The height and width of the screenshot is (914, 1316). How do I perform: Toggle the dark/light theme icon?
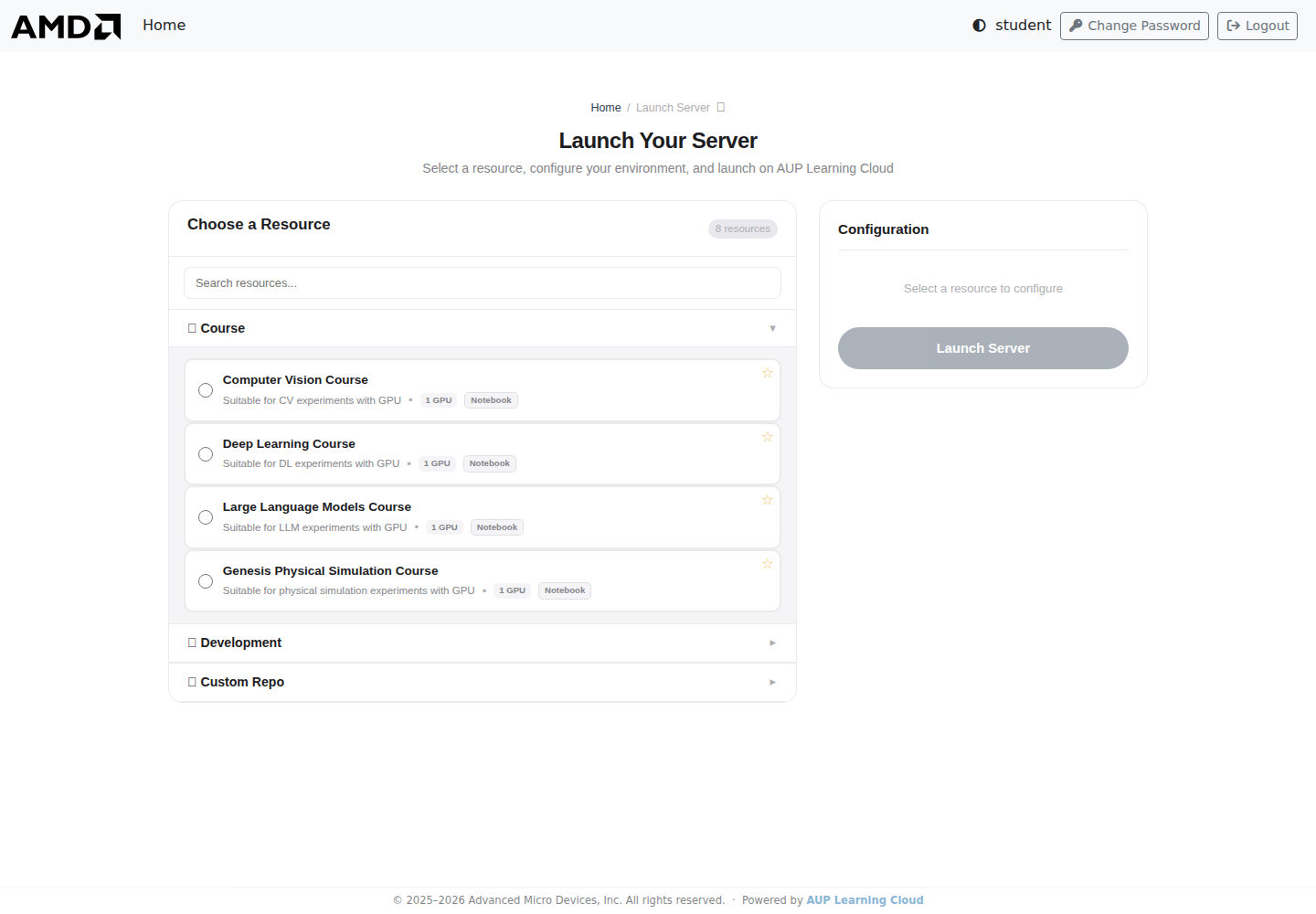(979, 26)
